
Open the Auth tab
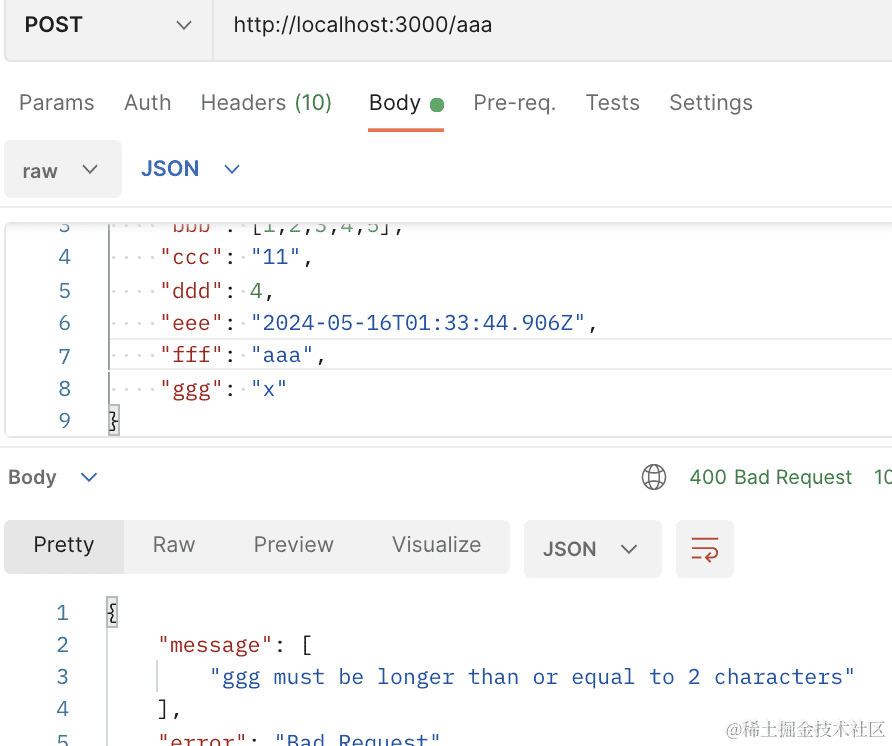coord(148,103)
